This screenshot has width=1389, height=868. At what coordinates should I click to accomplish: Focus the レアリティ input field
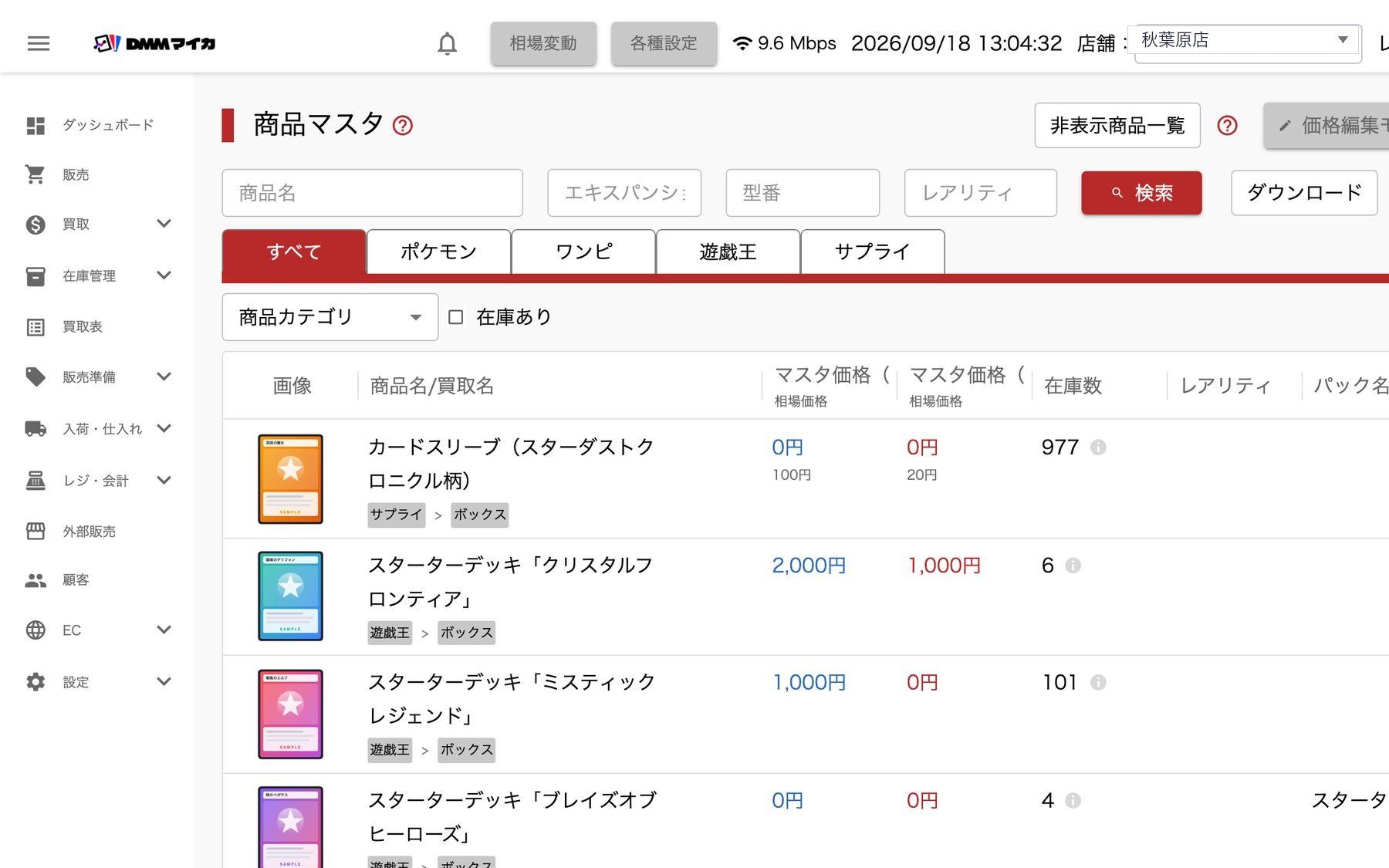(x=981, y=193)
